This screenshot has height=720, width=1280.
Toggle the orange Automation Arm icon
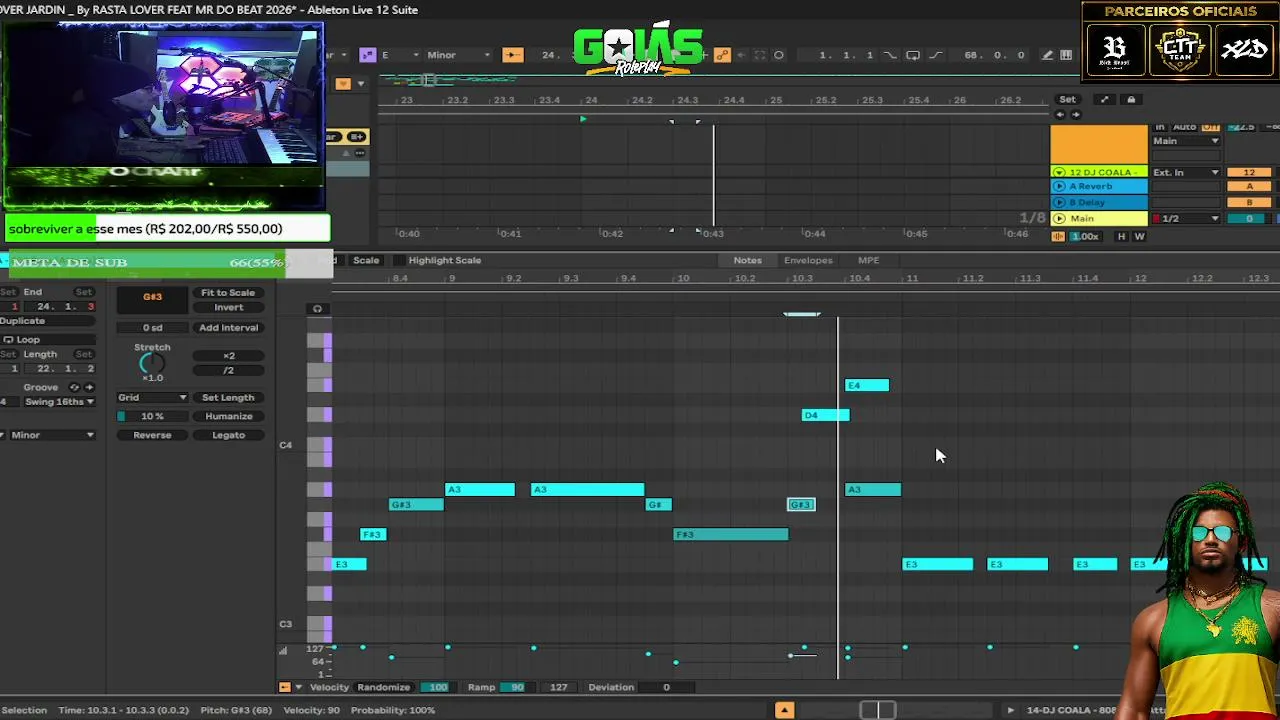coord(722,55)
